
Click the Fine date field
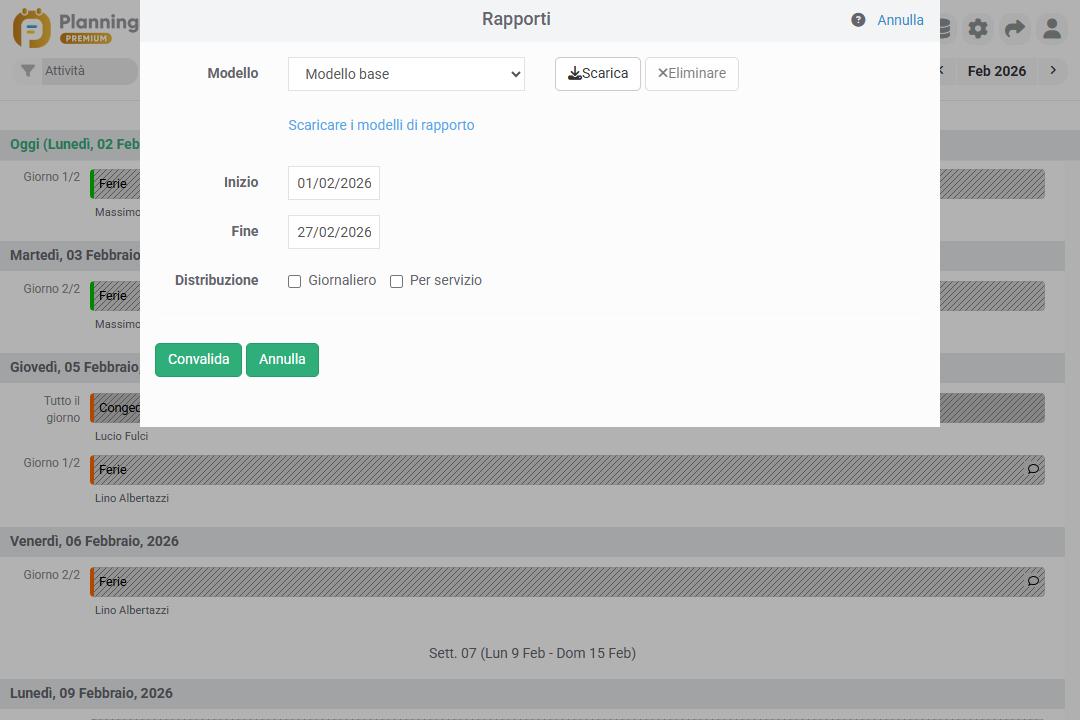[x=334, y=232]
